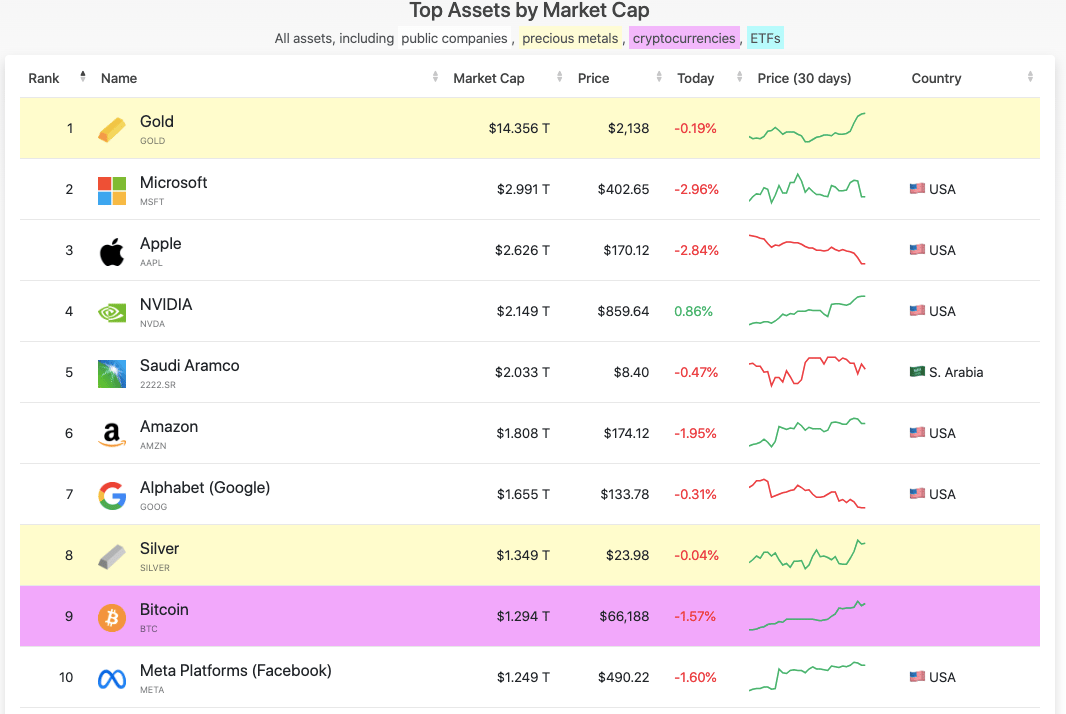Click the Meta 30-day price chart
The width and height of the screenshot is (1066, 714).
click(x=807, y=677)
